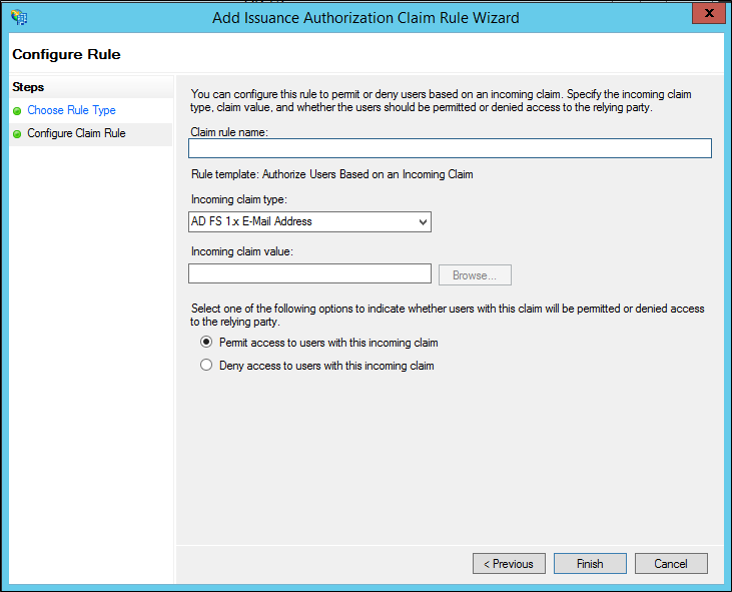Click the Permit access option label text
Image resolution: width=732 pixels, height=592 pixels.
tap(329, 343)
